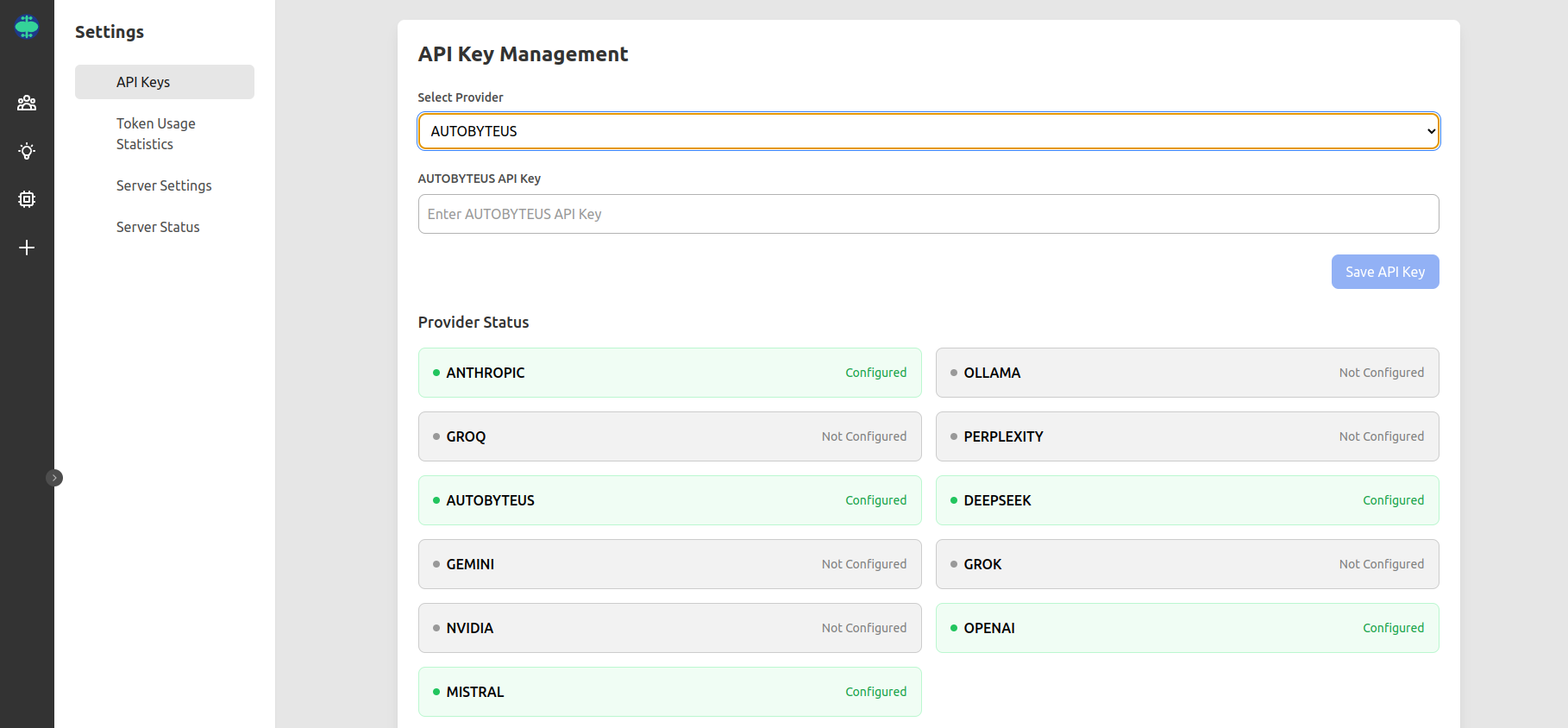Open the chip tools sidebar icon

point(27,199)
